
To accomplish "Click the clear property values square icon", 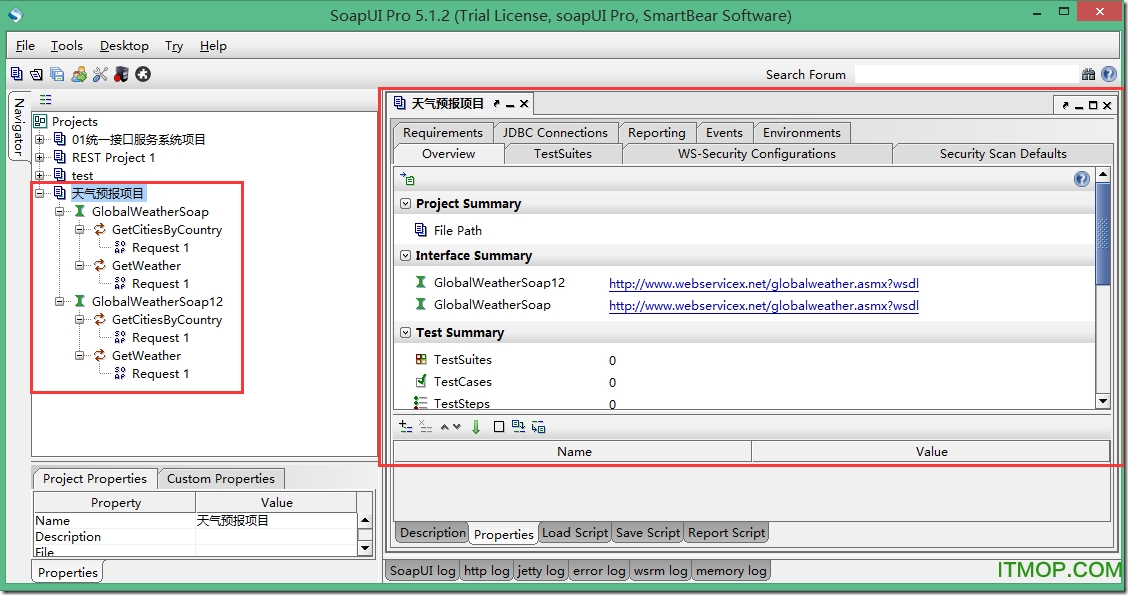I will coord(499,427).
